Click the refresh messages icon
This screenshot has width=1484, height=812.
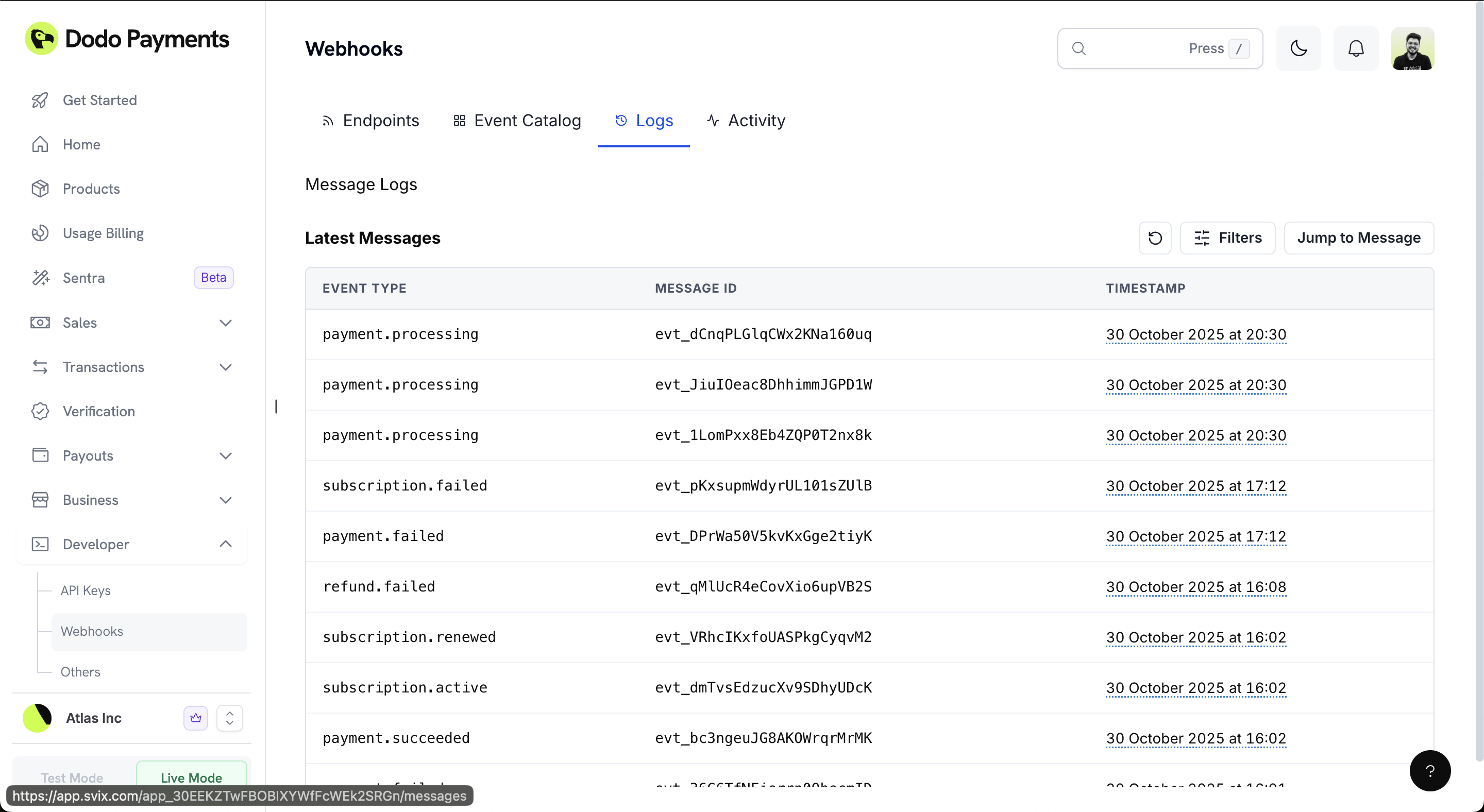pos(1154,238)
